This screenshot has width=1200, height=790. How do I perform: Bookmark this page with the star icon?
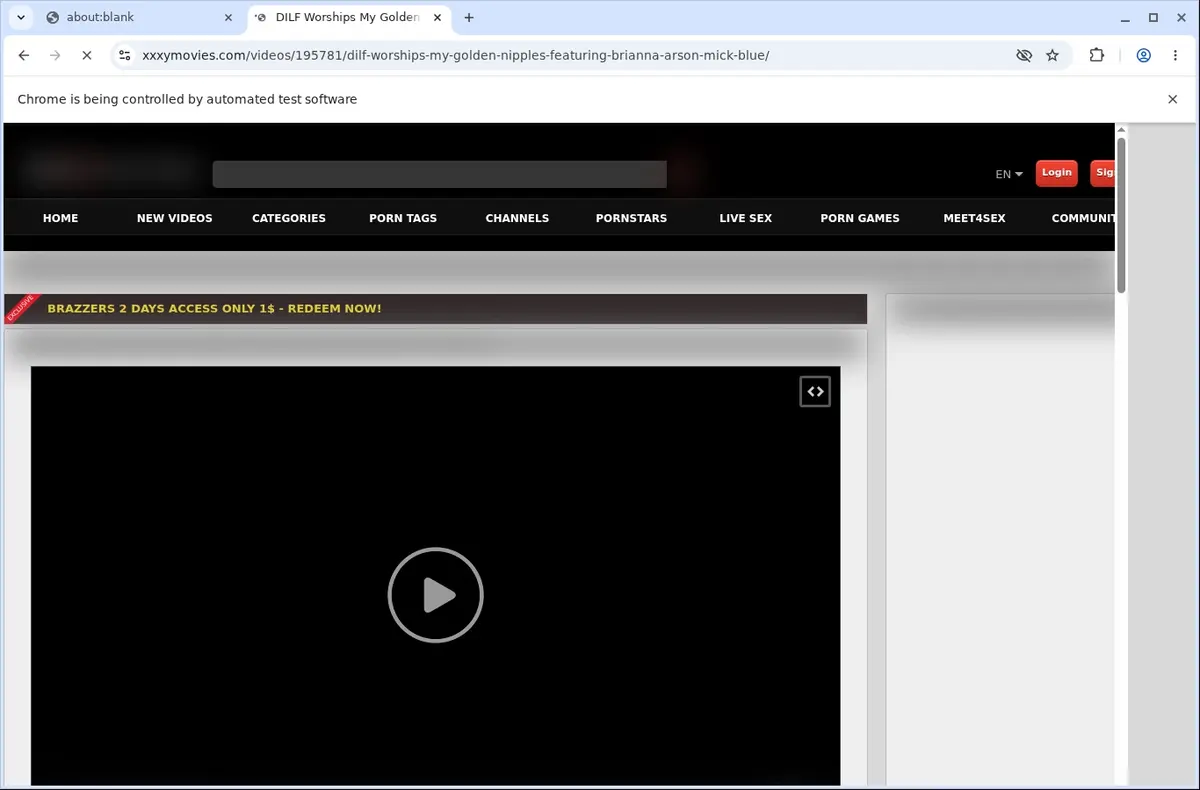pyautogui.click(x=1052, y=56)
